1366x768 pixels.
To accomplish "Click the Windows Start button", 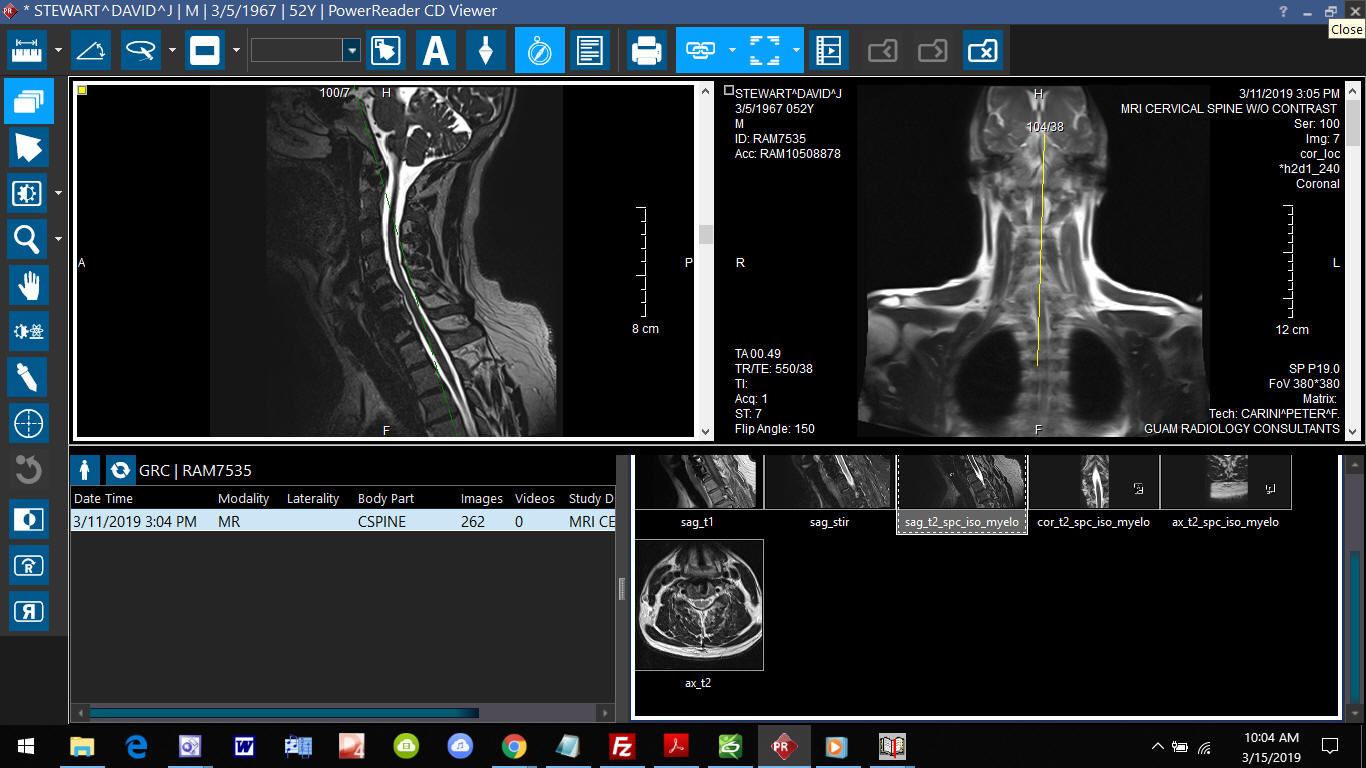I will point(25,745).
